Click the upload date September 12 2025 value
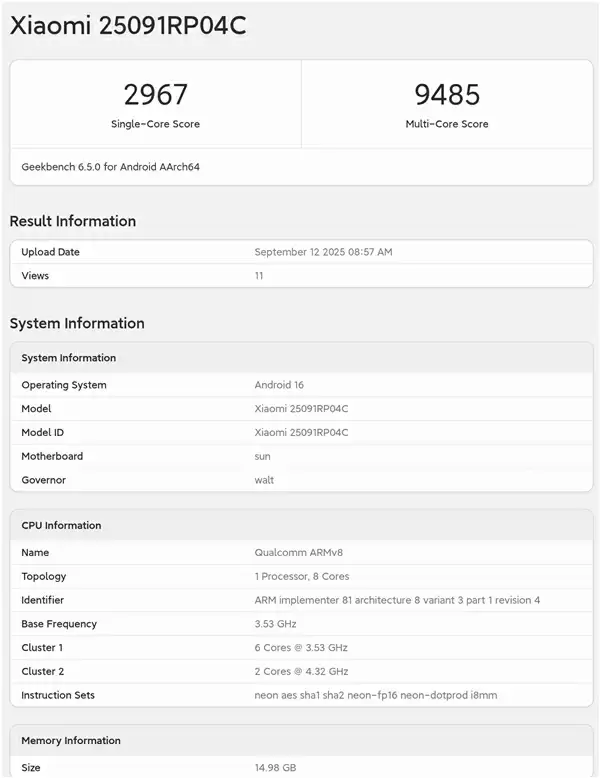600x778 pixels. pyautogui.click(x=323, y=252)
